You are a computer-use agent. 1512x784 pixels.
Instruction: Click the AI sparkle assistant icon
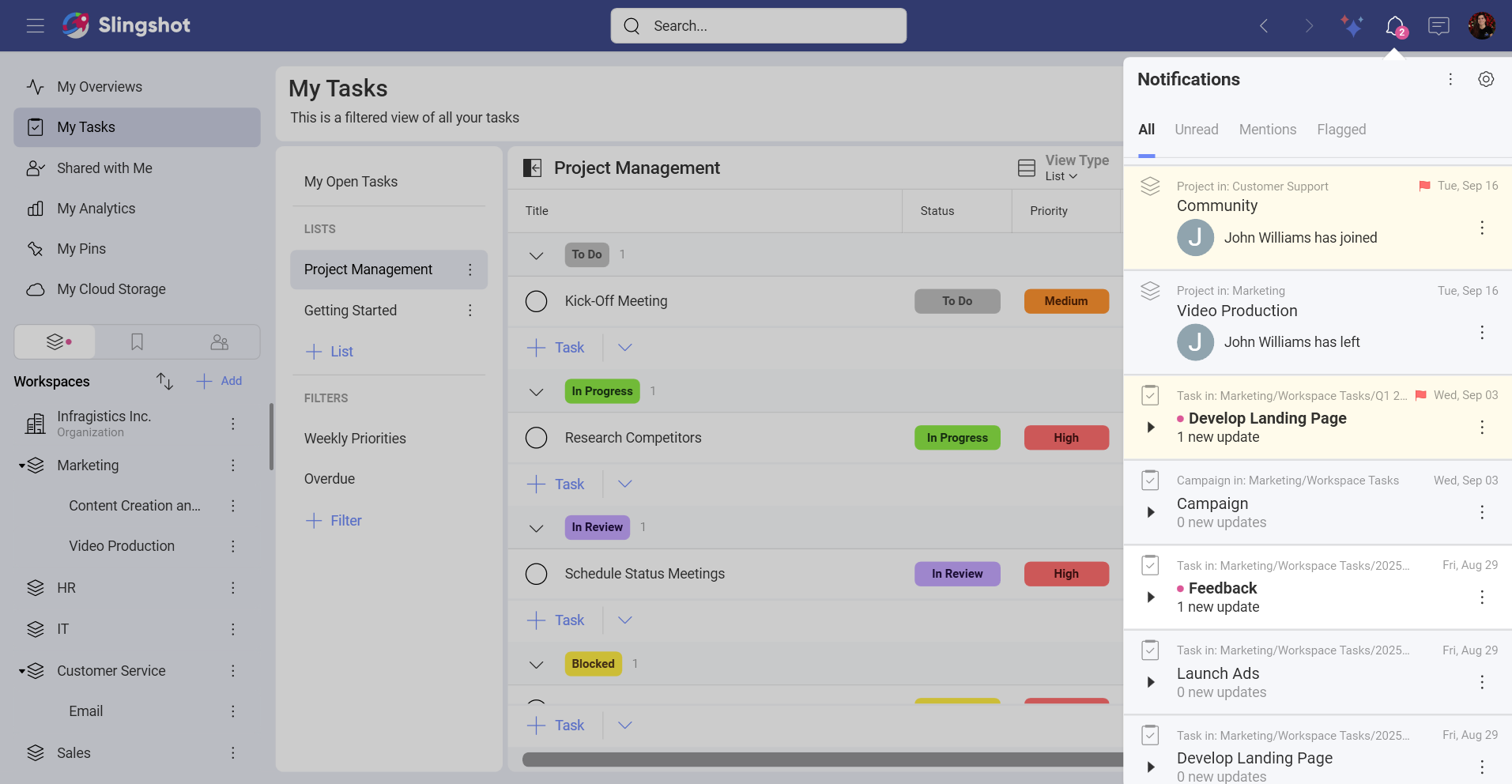tap(1352, 26)
